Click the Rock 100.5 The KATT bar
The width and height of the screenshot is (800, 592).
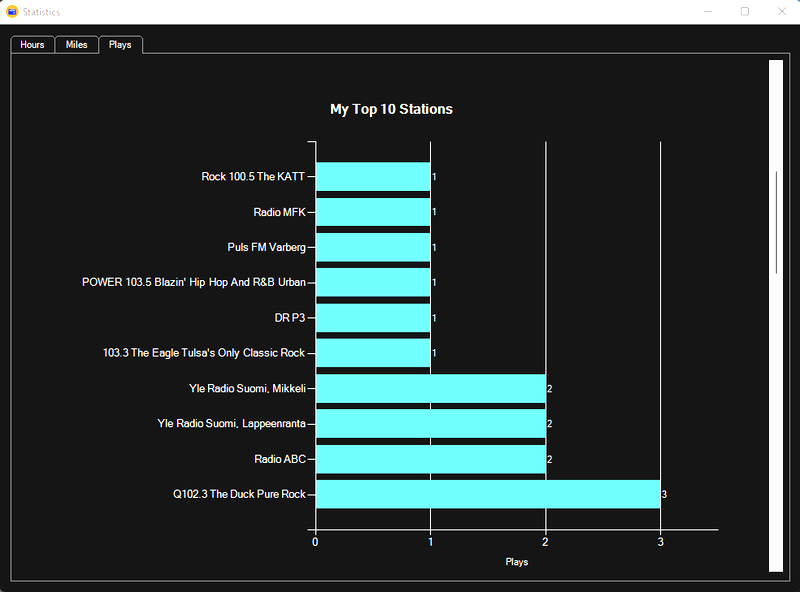pyautogui.click(x=372, y=176)
